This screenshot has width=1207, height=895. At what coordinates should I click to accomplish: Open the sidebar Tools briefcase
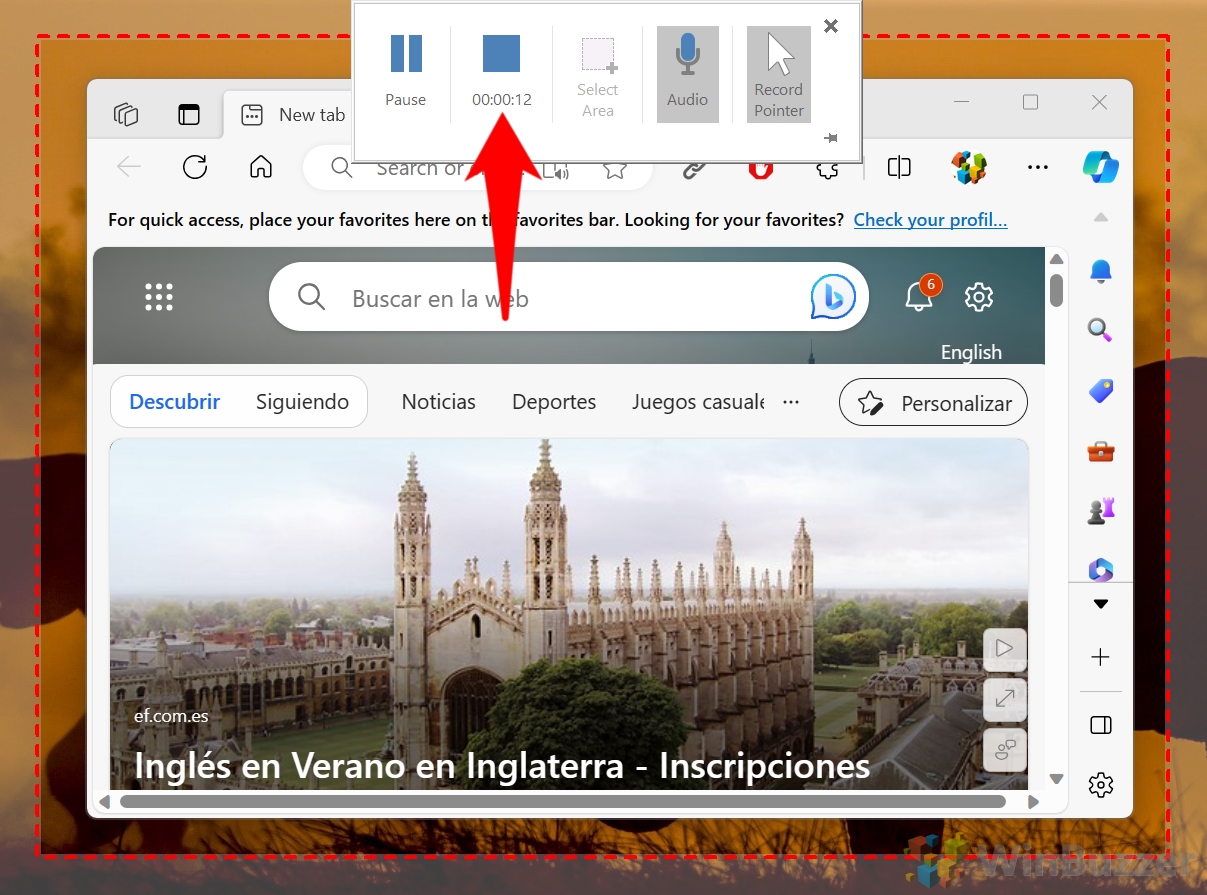1100,451
